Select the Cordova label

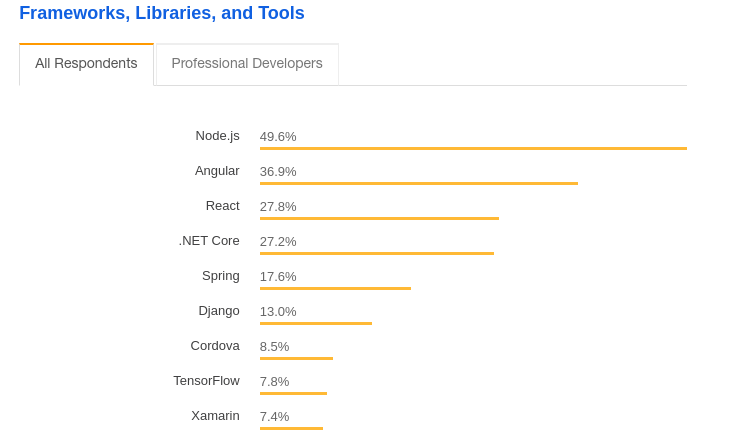click(x=215, y=346)
